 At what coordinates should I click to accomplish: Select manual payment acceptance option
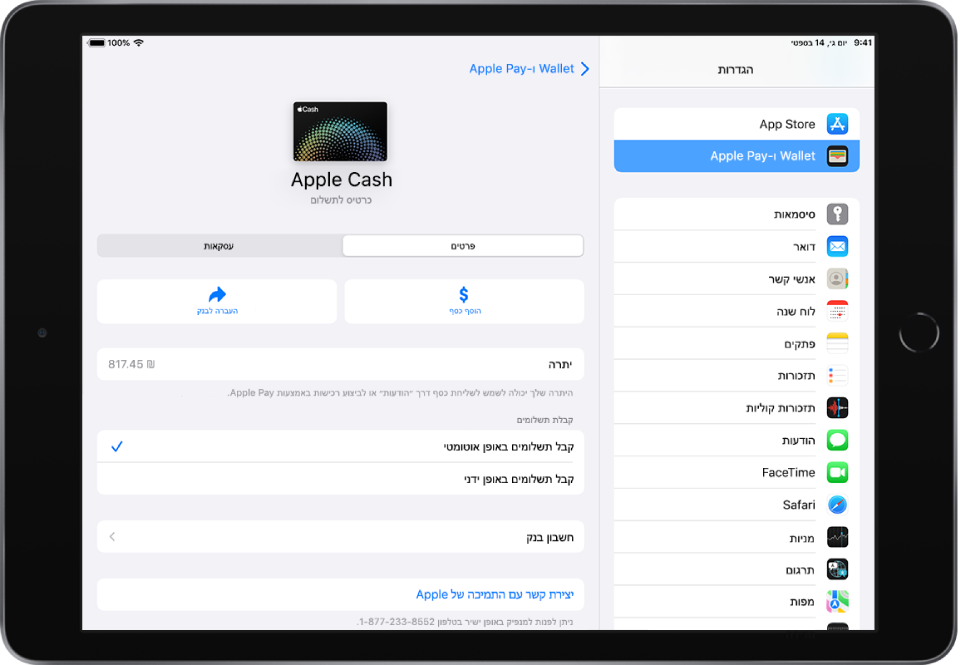tap(340, 479)
